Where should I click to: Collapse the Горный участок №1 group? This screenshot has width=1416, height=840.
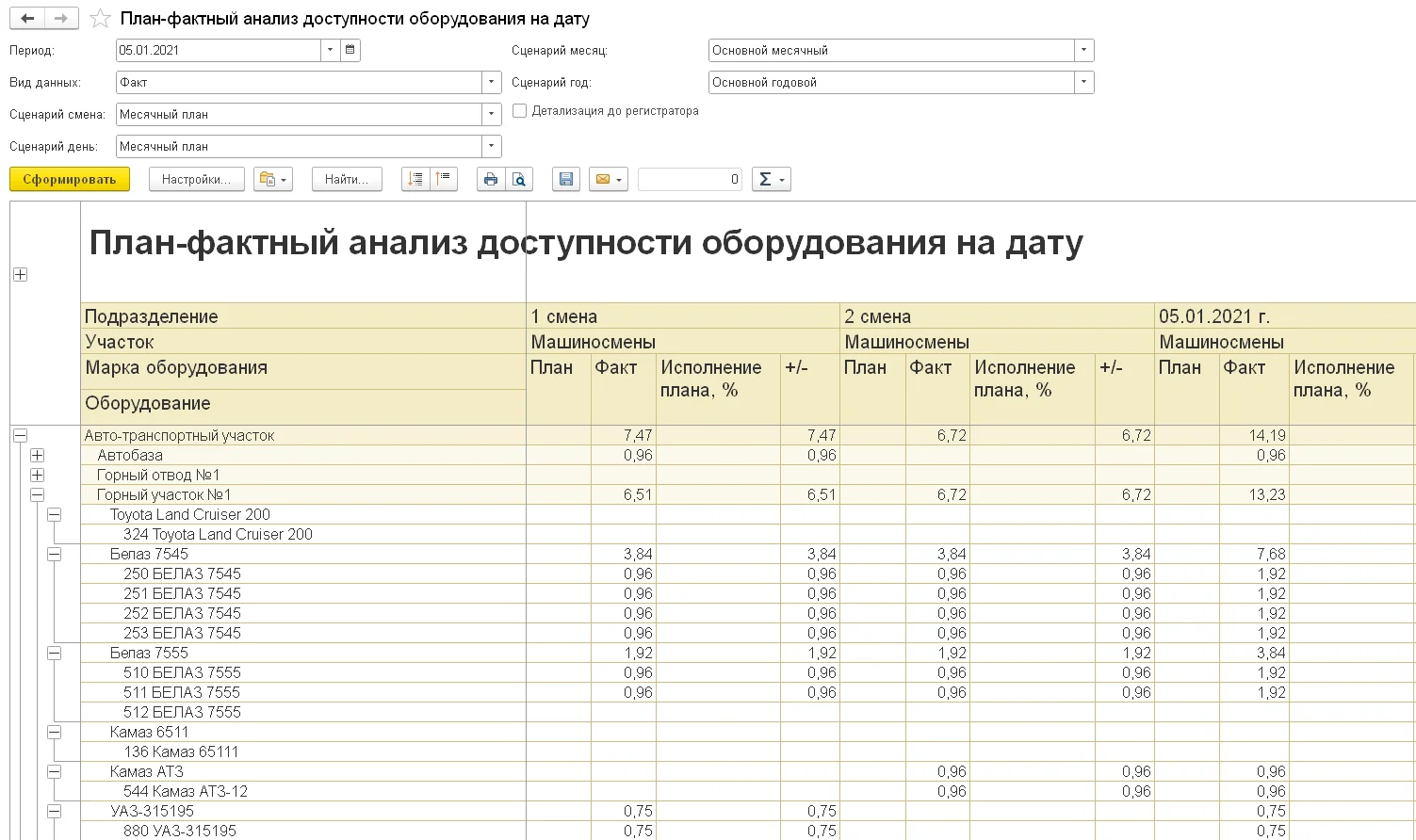pyautogui.click(x=37, y=495)
